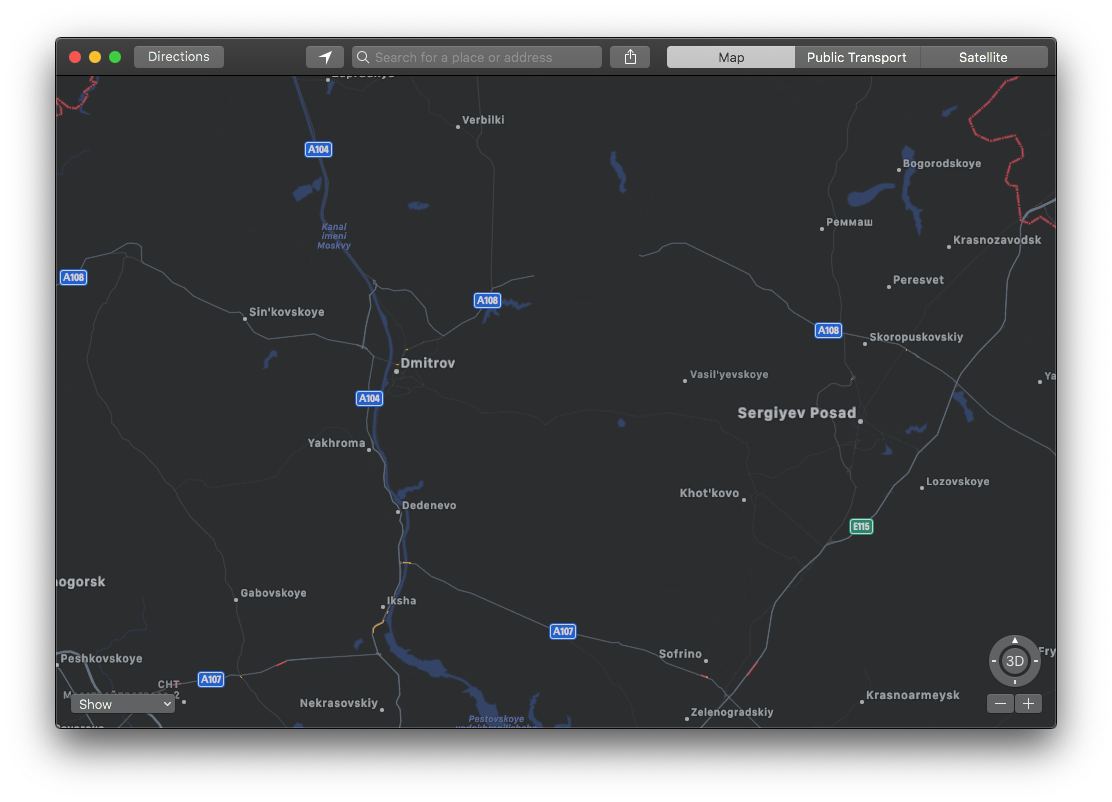Click the current location arrow button
Image resolution: width=1112 pixels, height=802 pixels.
(325, 57)
